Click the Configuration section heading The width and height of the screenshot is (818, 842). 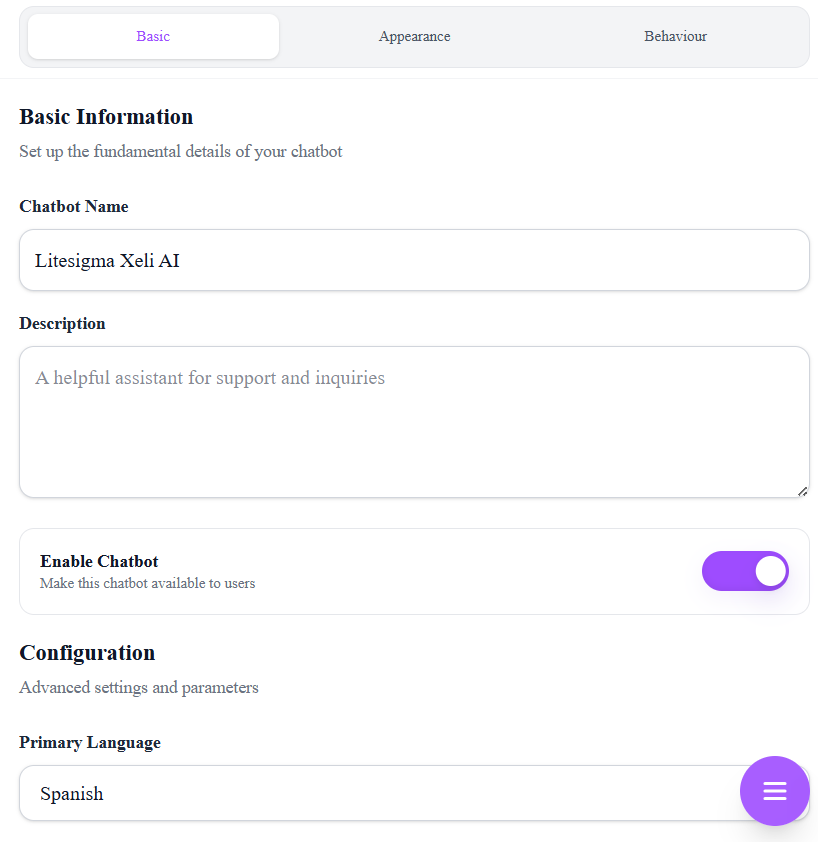pos(87,652)
